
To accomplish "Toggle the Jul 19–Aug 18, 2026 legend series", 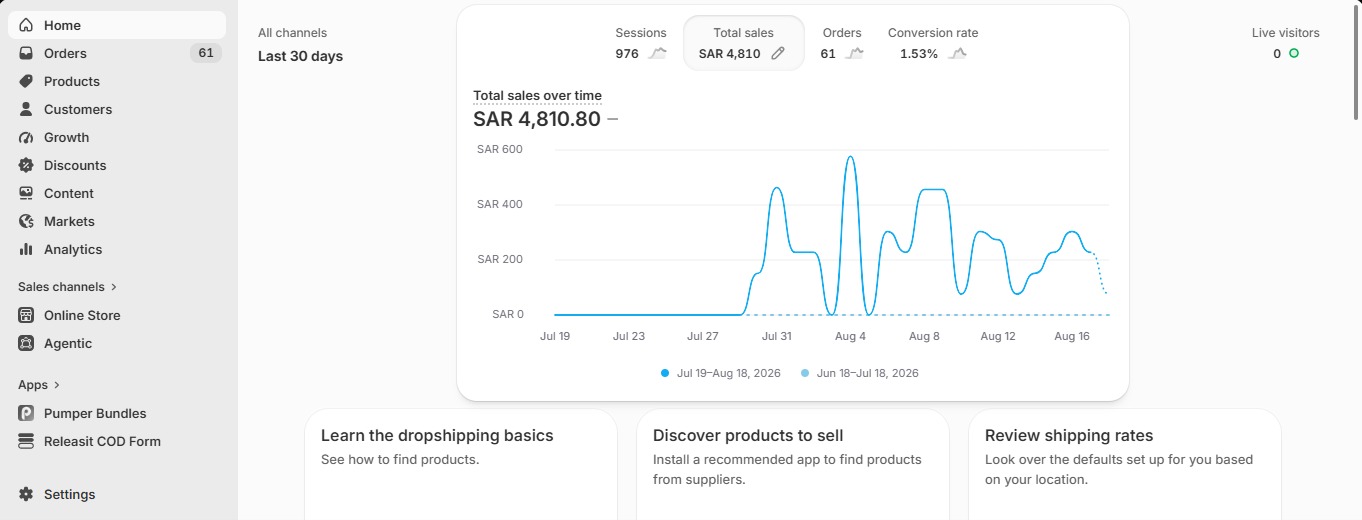I will pyautogui.click(x=721, y=373).
